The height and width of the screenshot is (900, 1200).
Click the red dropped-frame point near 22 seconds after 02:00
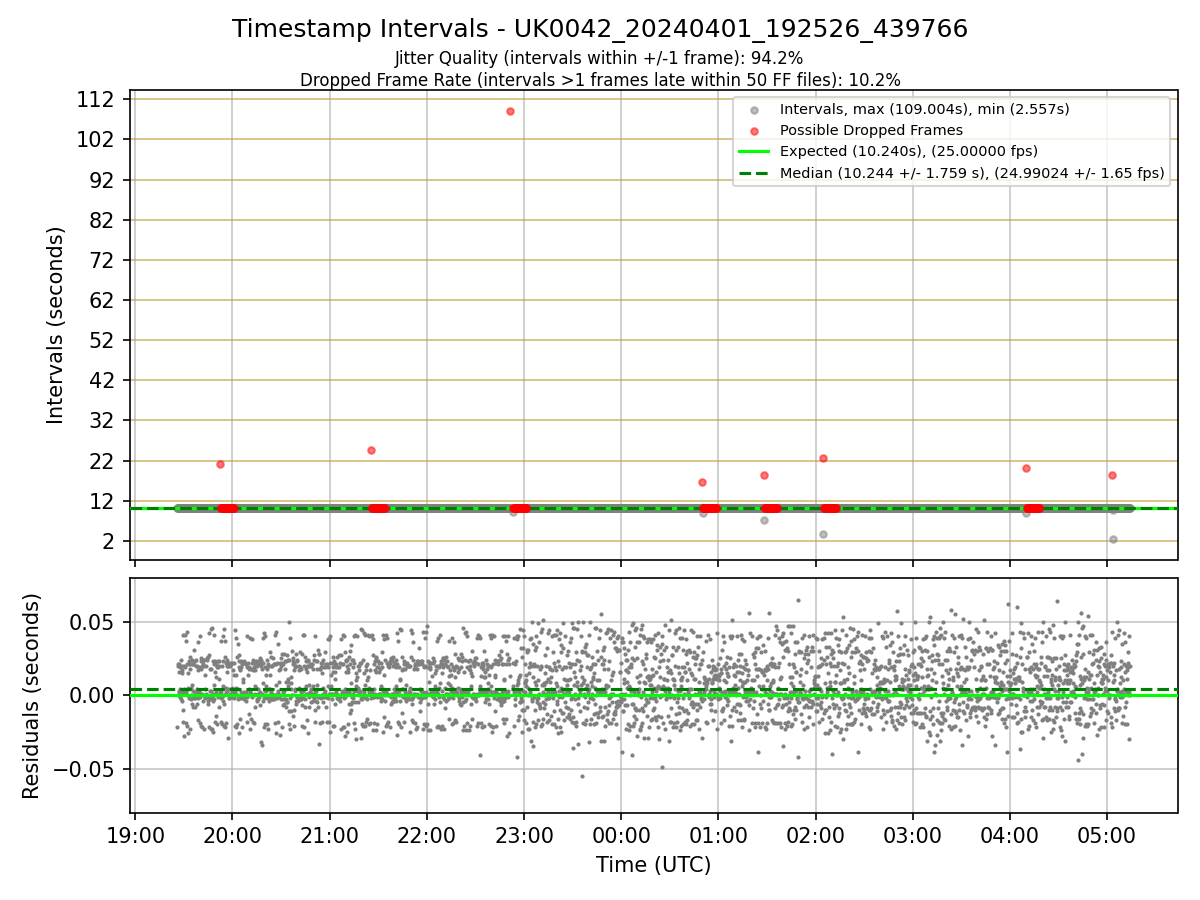823,458
